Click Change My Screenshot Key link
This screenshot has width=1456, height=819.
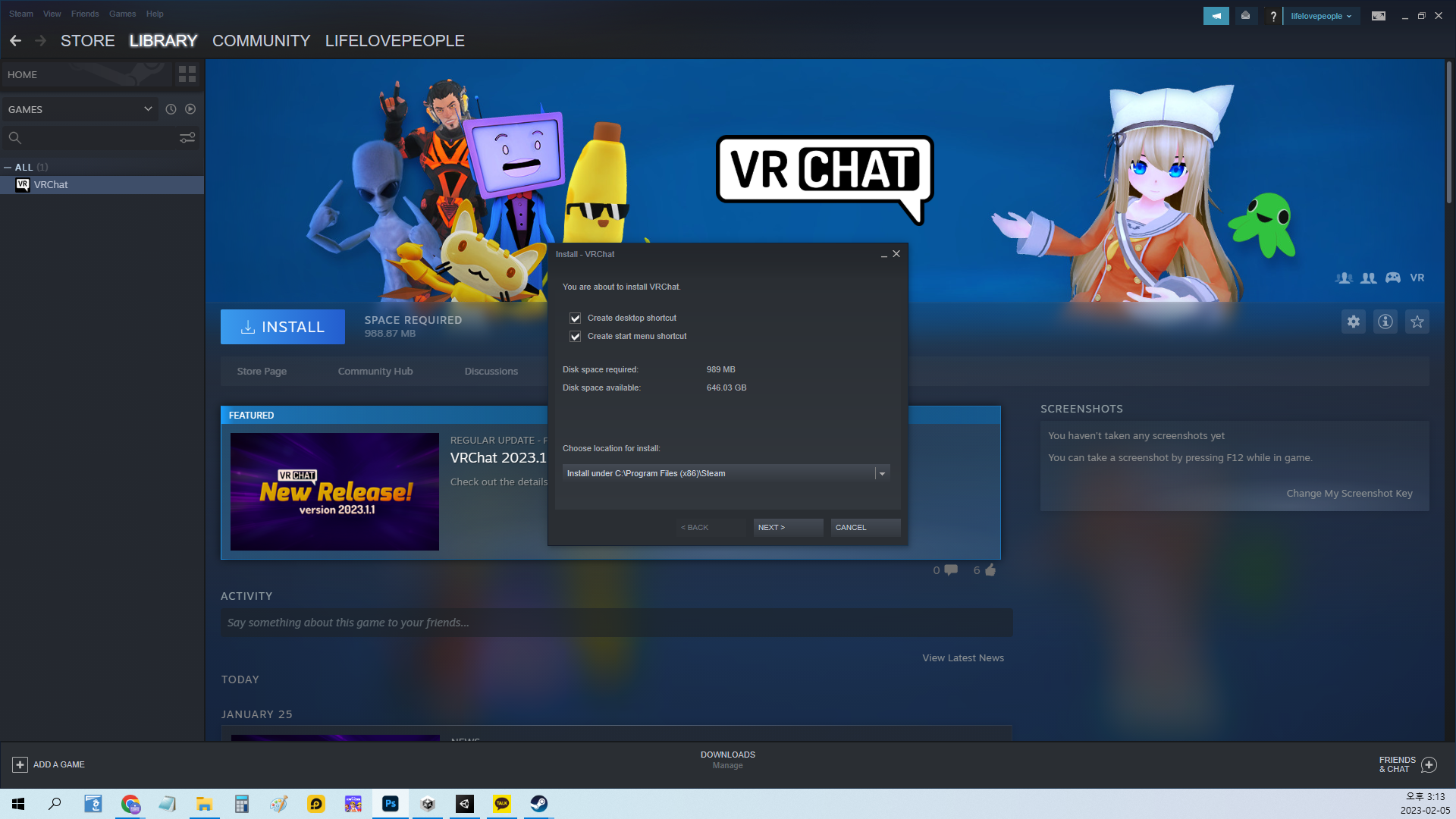pos(1349,494)
